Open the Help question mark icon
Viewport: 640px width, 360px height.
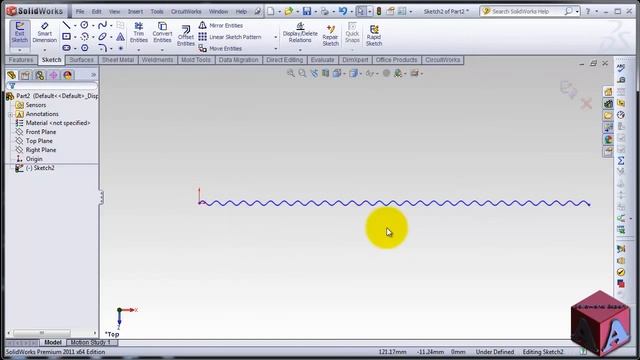[x=588, y=11]
